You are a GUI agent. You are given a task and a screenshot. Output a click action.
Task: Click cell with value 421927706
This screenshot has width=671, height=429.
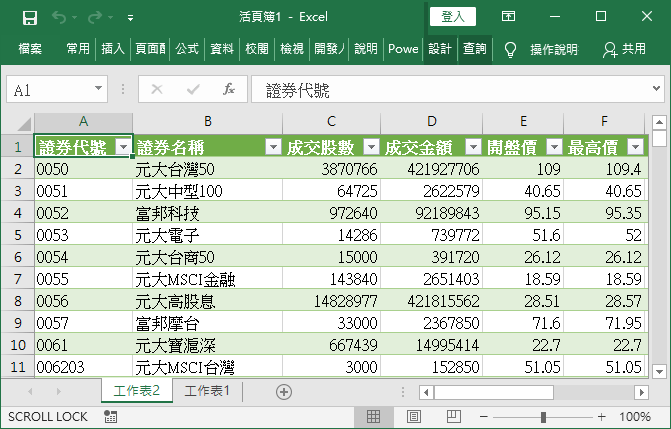pos(431,170)
